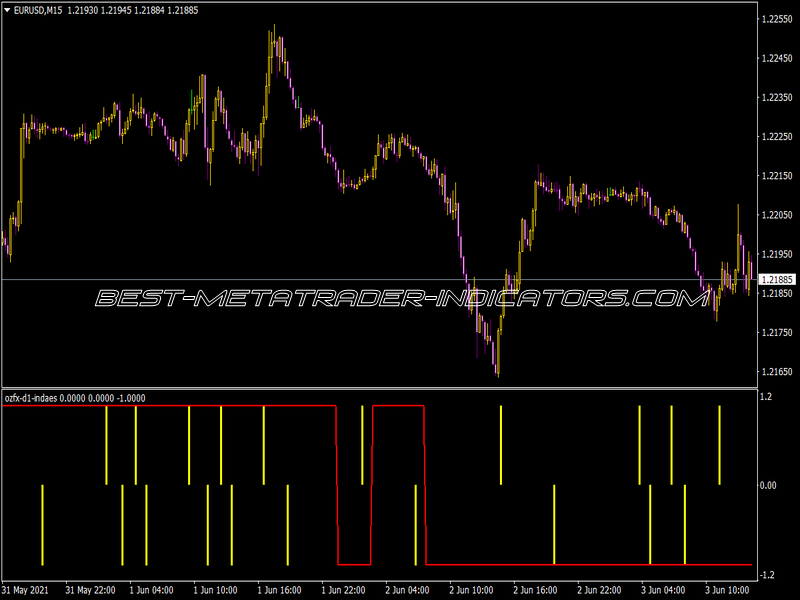The width and height of the screenshot is (800, 600).
Task: Click the 3 Jun 10:00 time label
Action: (727, 590)
